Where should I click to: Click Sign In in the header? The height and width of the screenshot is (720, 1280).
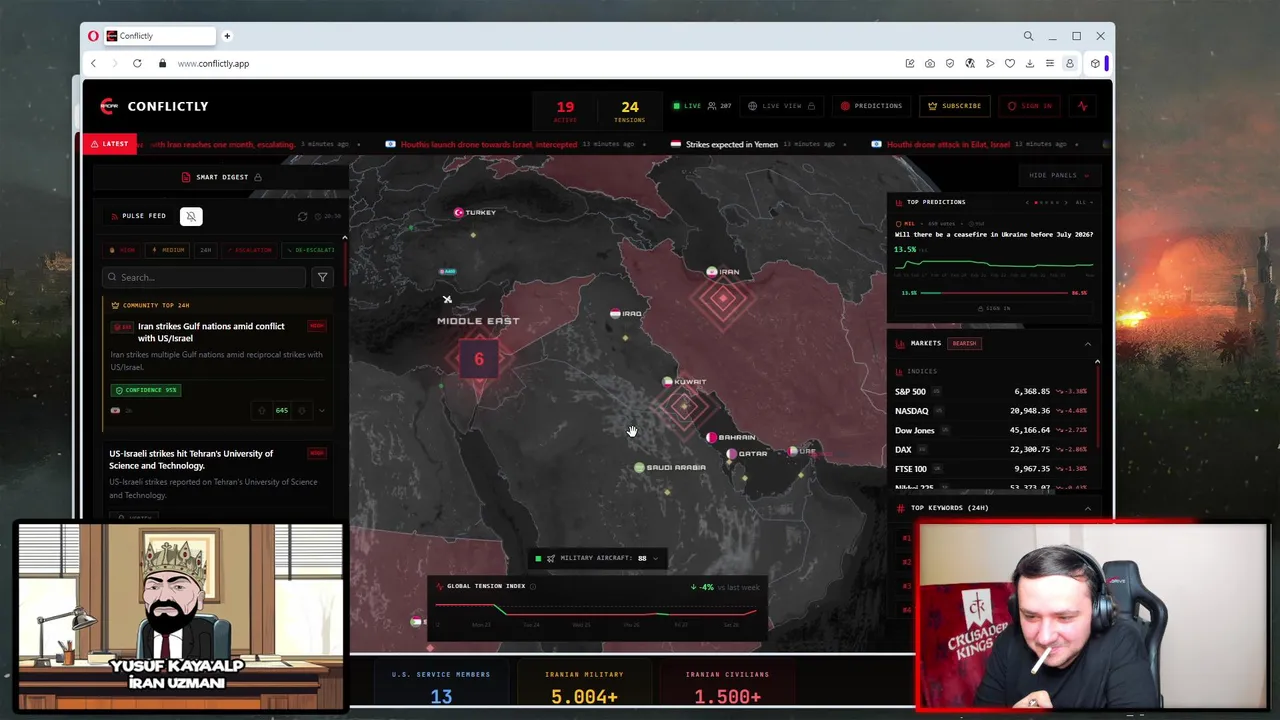pyautogui.click(x=1030, y=106)
